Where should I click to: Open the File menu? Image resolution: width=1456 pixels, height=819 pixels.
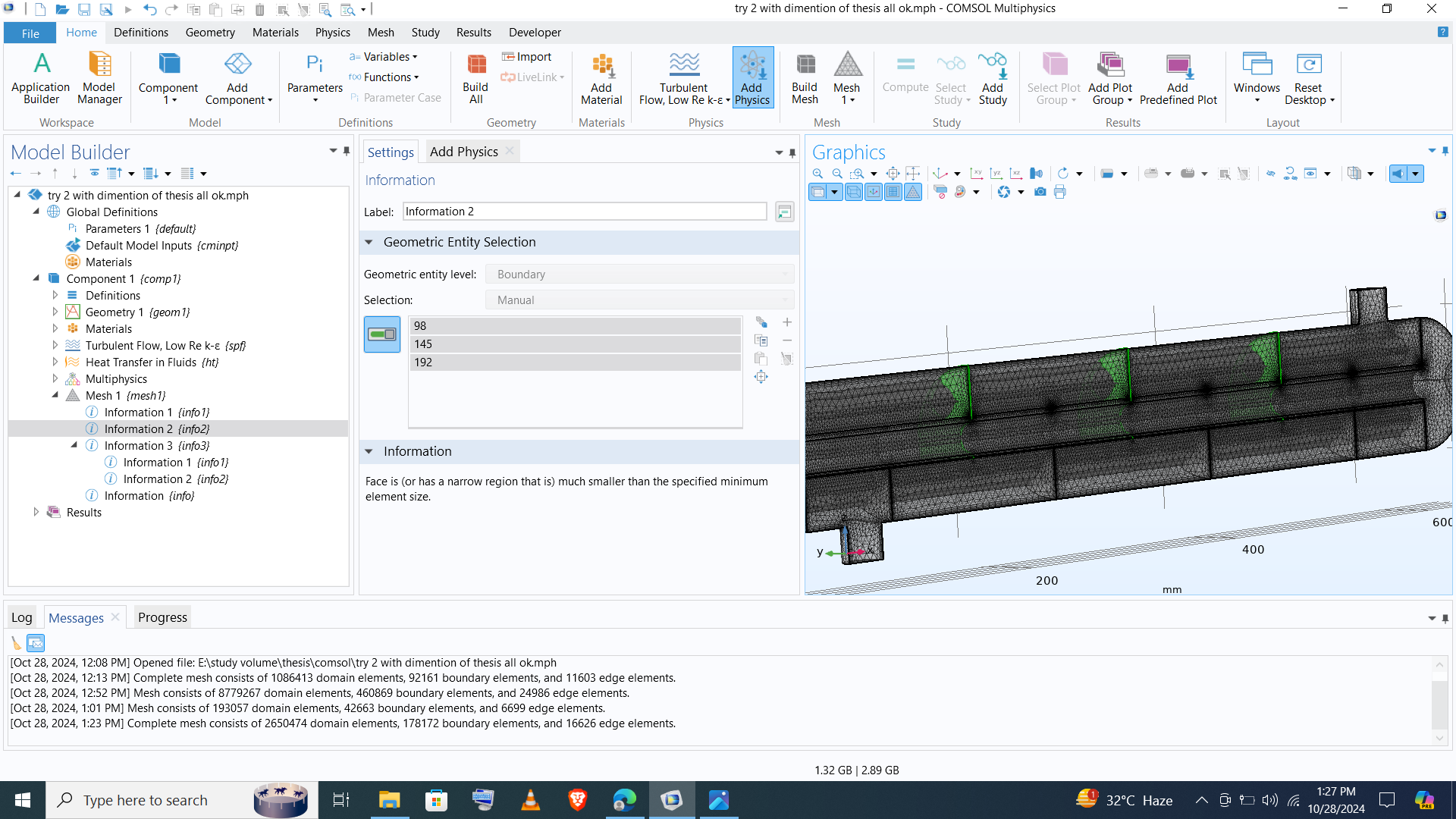[x=30, y=33]
